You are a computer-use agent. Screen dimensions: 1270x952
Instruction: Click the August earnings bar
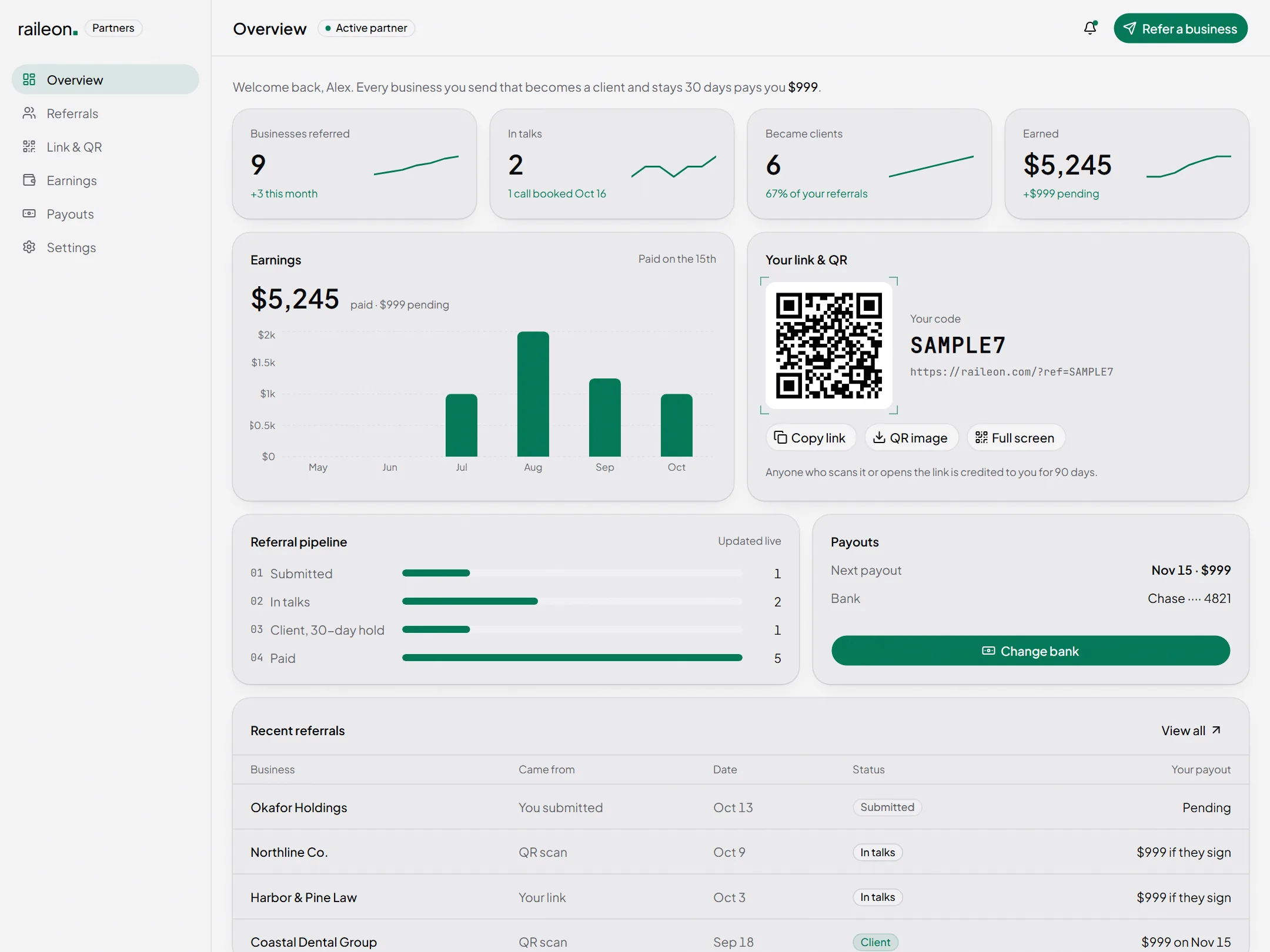(533, 394)
